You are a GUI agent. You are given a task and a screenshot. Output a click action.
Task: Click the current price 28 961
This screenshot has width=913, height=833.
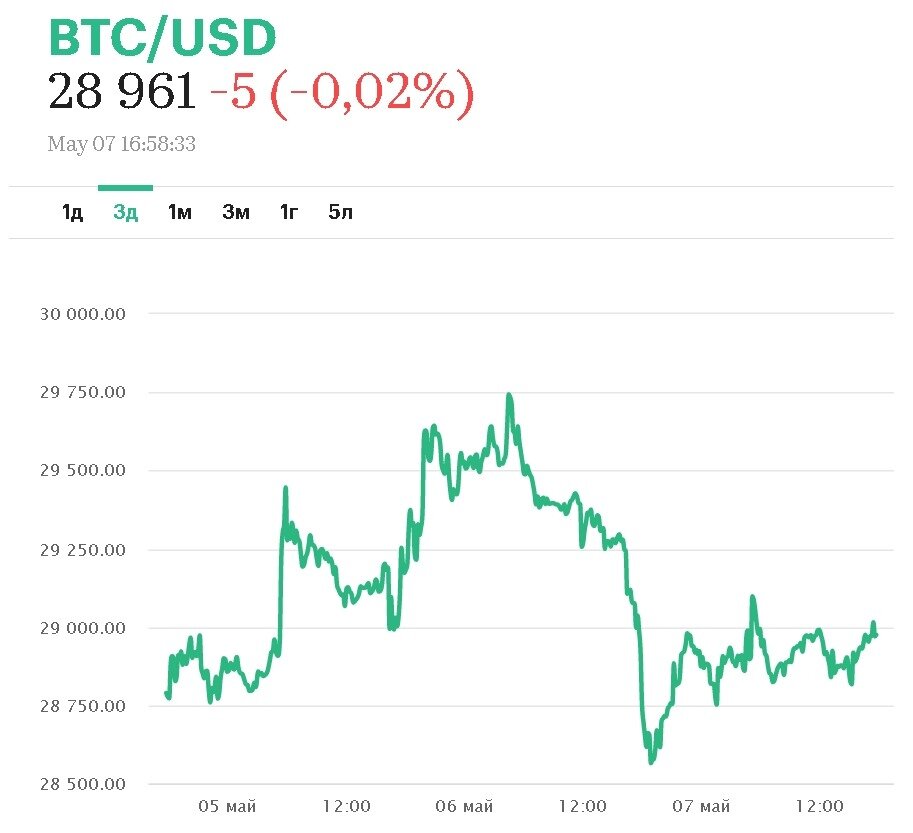point(122,93)
